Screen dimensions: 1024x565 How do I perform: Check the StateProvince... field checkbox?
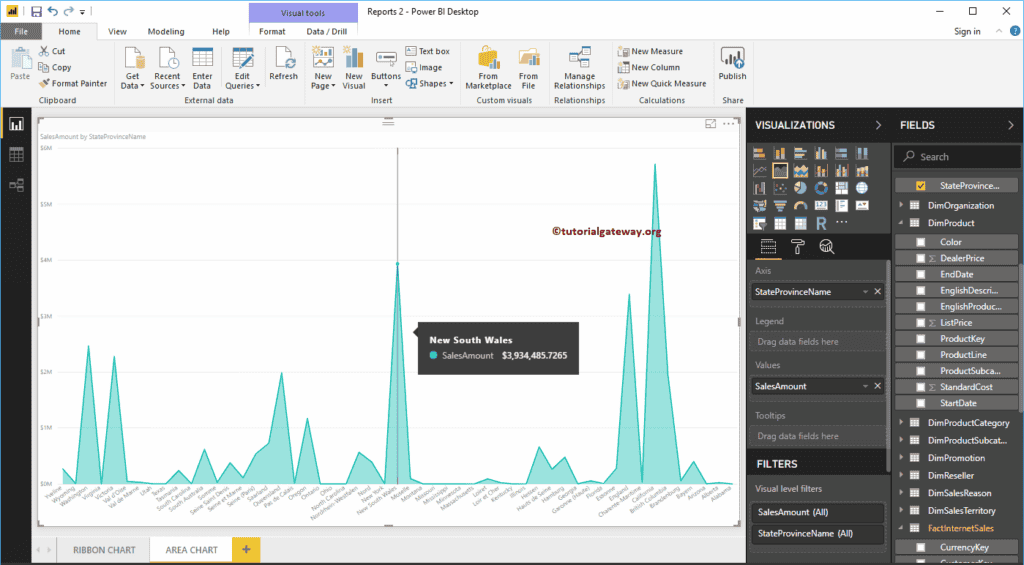[921, 186]
